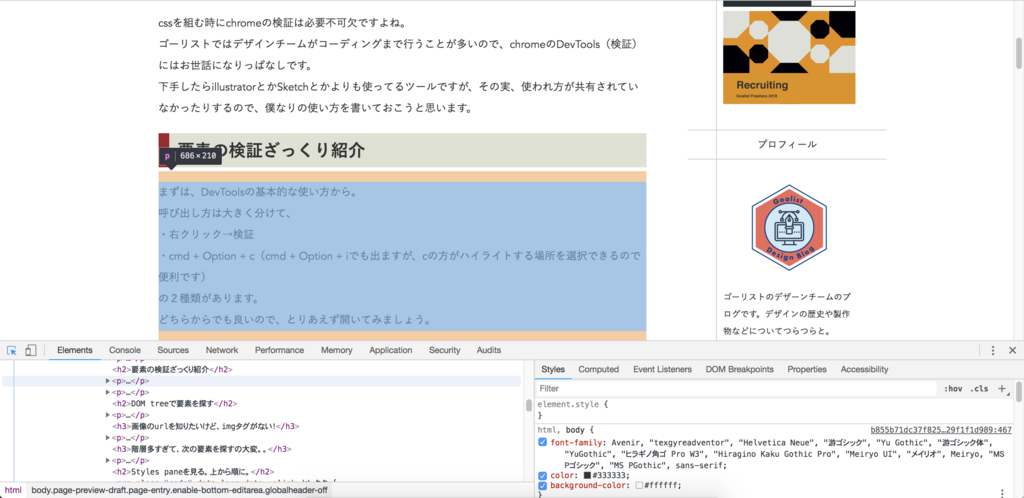Close the DevTools panel with X
Viewport: 1024px width, 498px height.
tap(1012, 350)
